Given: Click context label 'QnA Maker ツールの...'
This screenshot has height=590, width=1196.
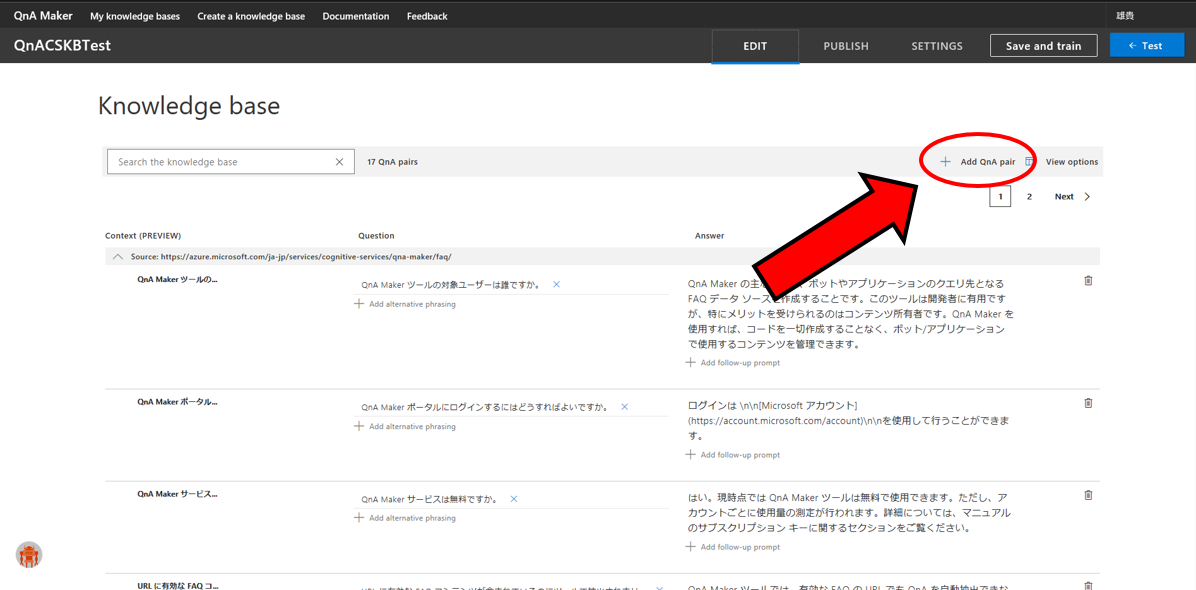Looking at the screenshot, I should coord(177,279).
